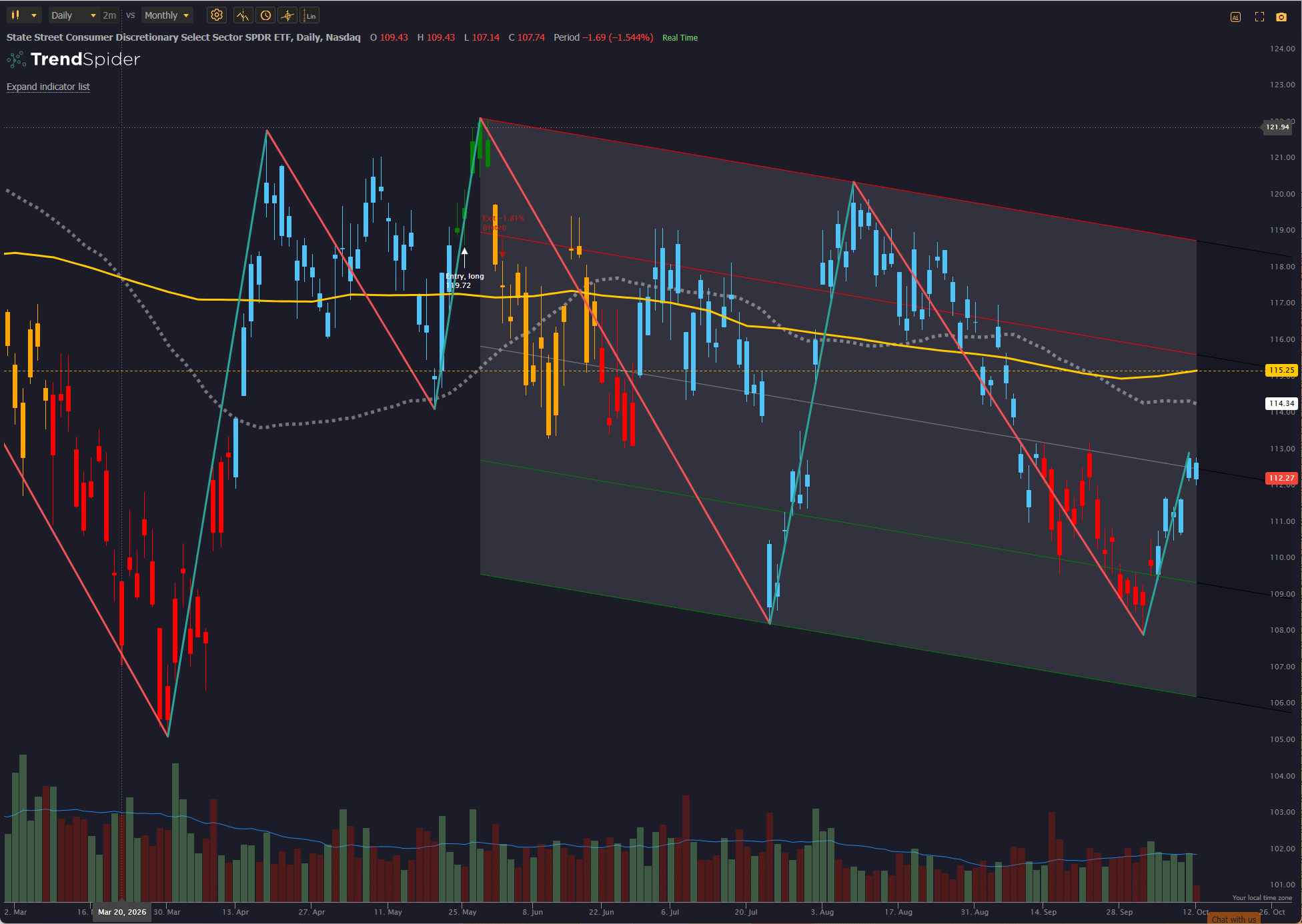The image size is (1302, 924).
Task: Click the Period -1.69 (-1.544%) value
Action: pyautogui.click(x=603, y=37)
